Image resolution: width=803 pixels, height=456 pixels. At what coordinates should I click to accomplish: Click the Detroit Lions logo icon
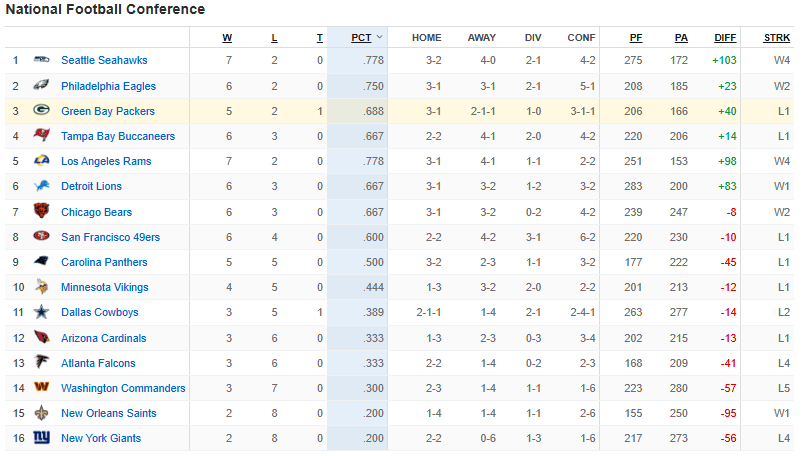(x=41, y=186)
